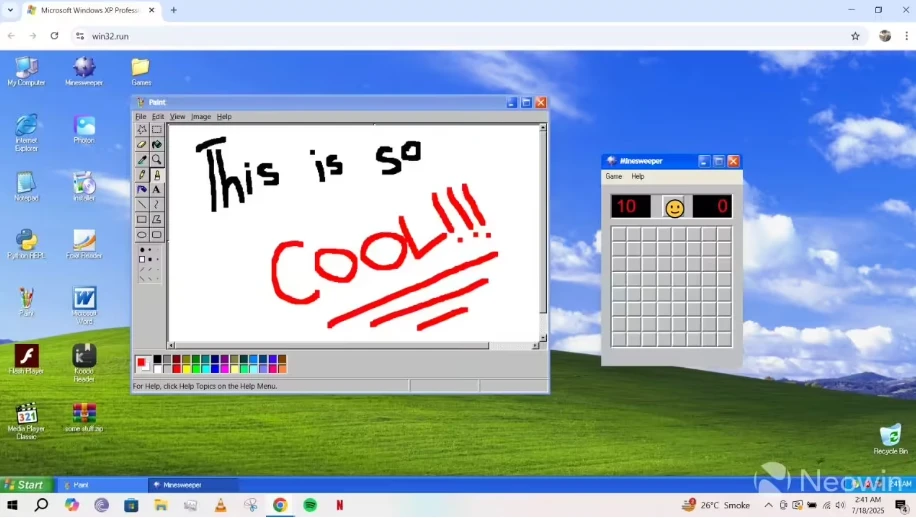Switch to the Airbrush tool
The width and height of the screenshot is (916, 518).
(142, 189)
